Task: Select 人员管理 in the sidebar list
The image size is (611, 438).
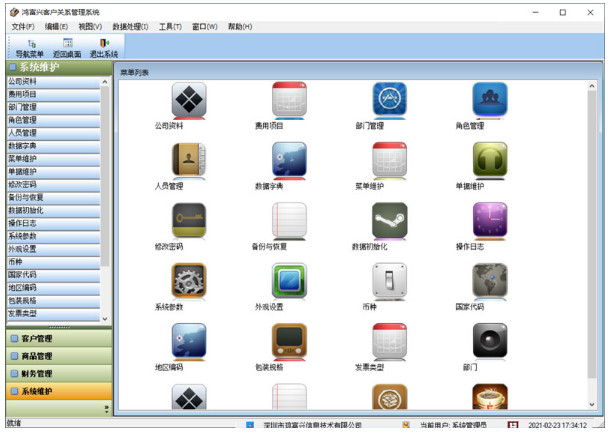Action: click(53, 133)
